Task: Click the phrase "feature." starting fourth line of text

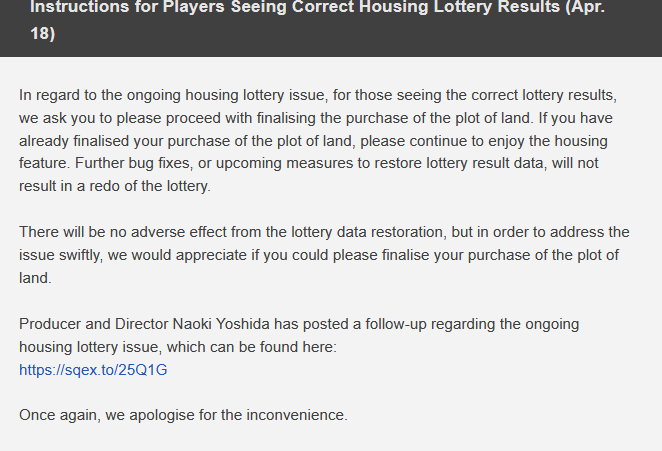Action: coord(45,163)
